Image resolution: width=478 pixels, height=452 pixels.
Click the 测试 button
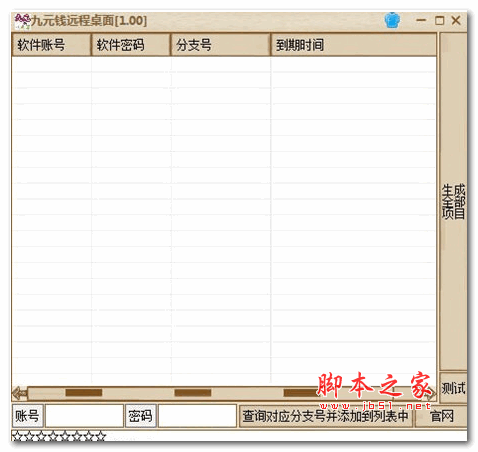click(x=453, y=388)
